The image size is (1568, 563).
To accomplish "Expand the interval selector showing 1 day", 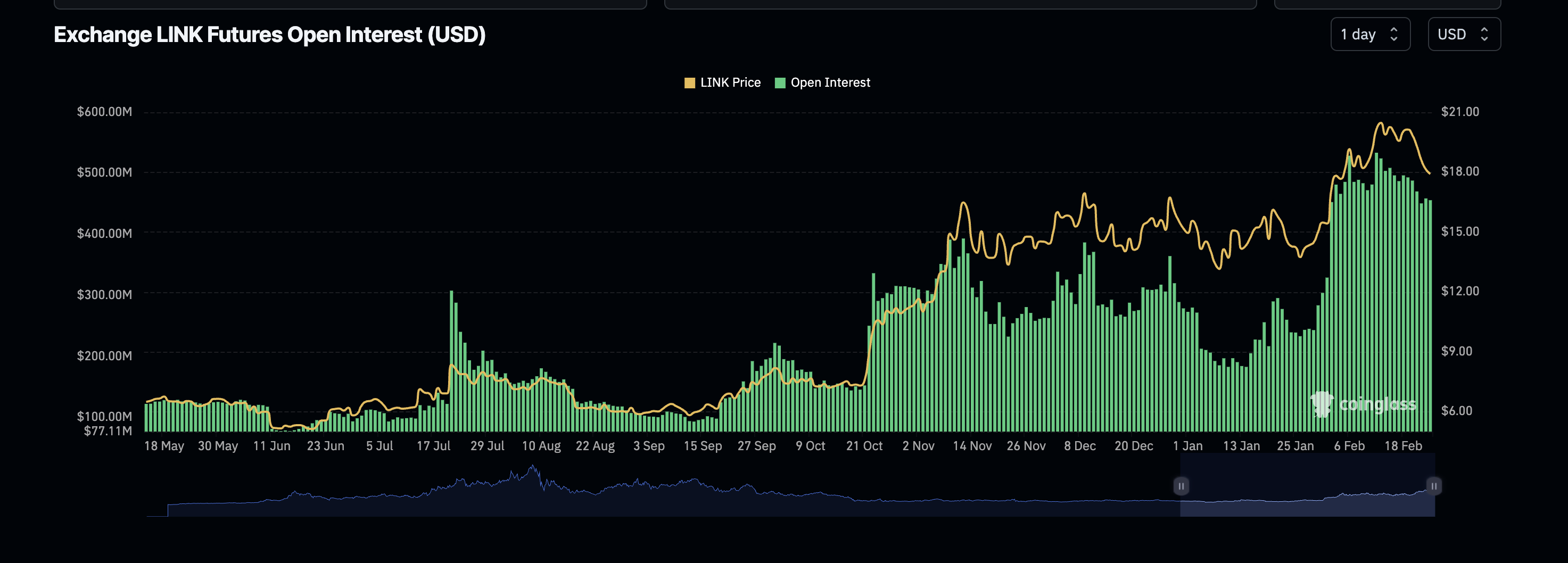I will tap(1370, 34).
